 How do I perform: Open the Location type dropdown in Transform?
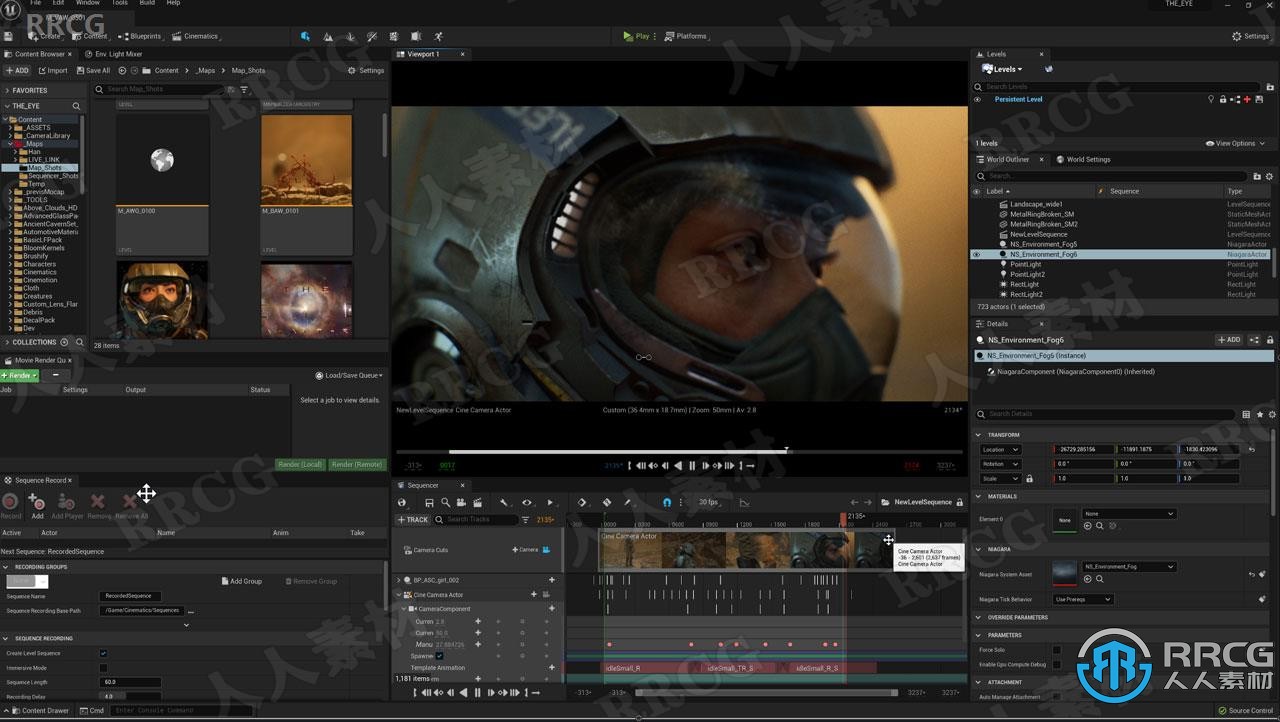pyautogui.click(x=1000, y=450)
